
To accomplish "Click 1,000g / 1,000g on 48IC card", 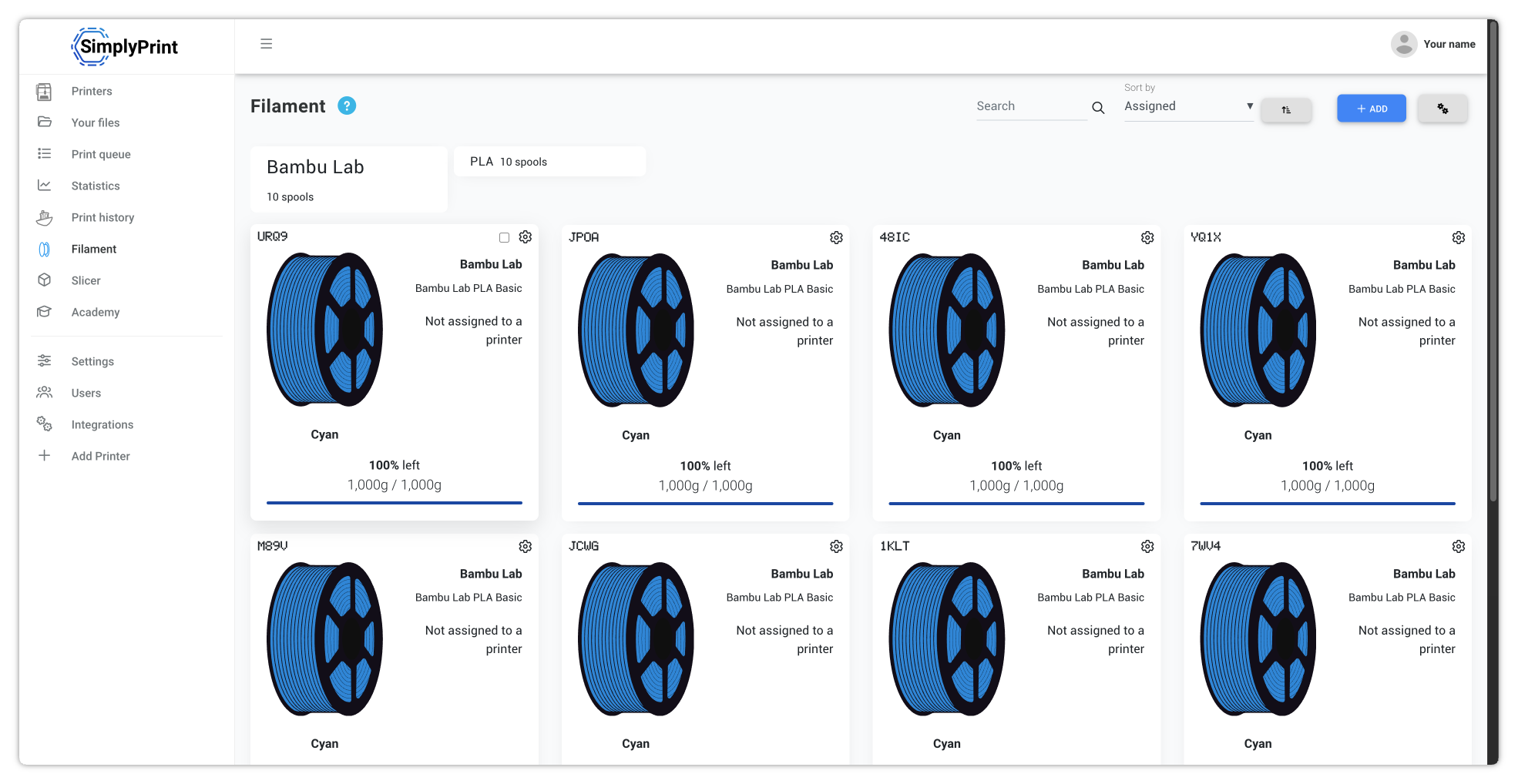I will pos(1016,486).
